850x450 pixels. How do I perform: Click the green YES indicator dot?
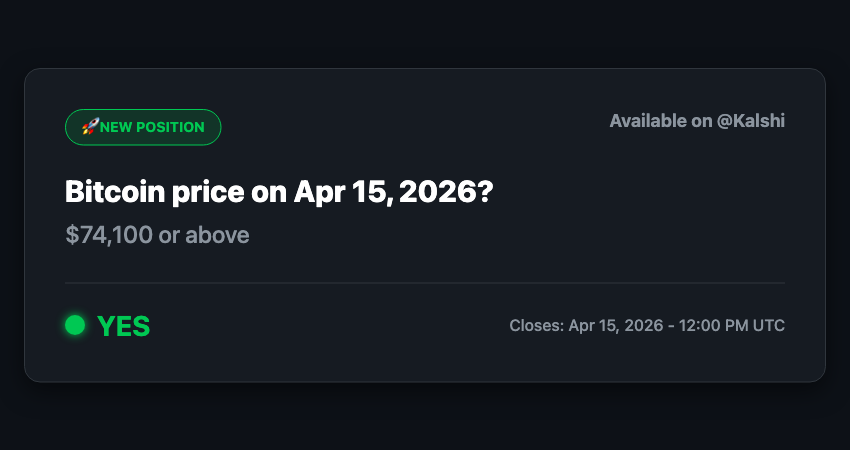[x=75, y=325]
